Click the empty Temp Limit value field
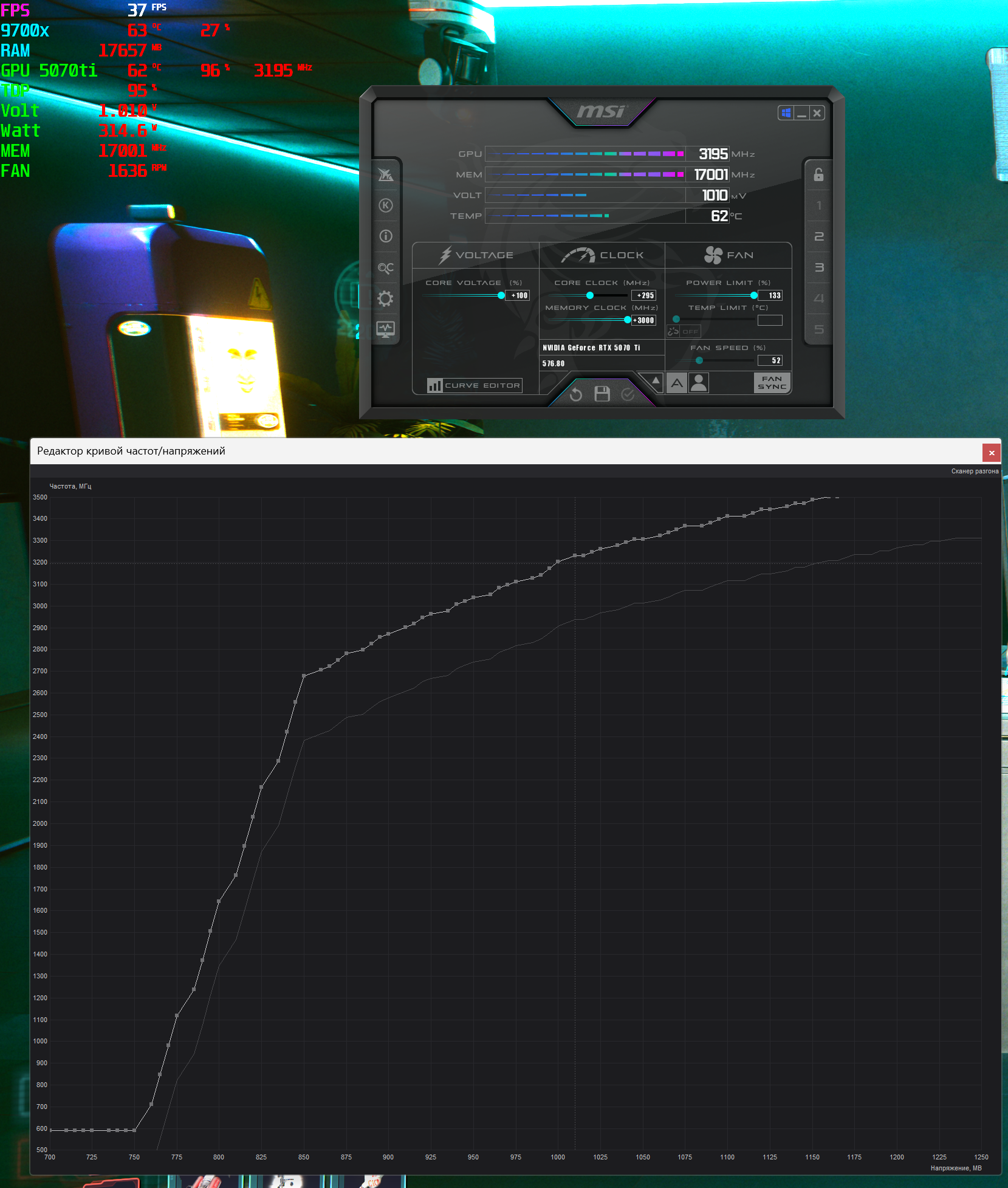This screenshot has height=1188, width=1008. click(770, 320)
